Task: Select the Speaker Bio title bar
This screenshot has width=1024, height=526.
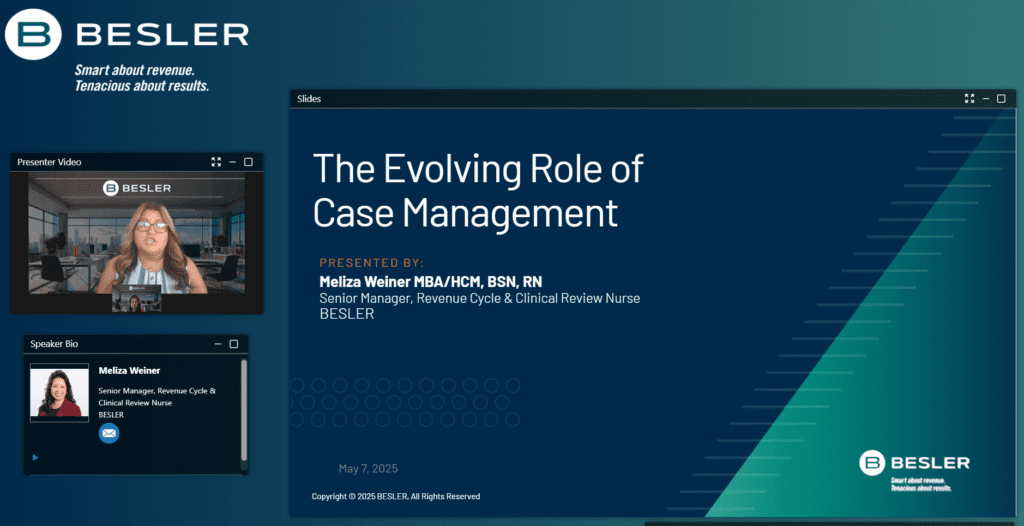Action: coord(136,344)
